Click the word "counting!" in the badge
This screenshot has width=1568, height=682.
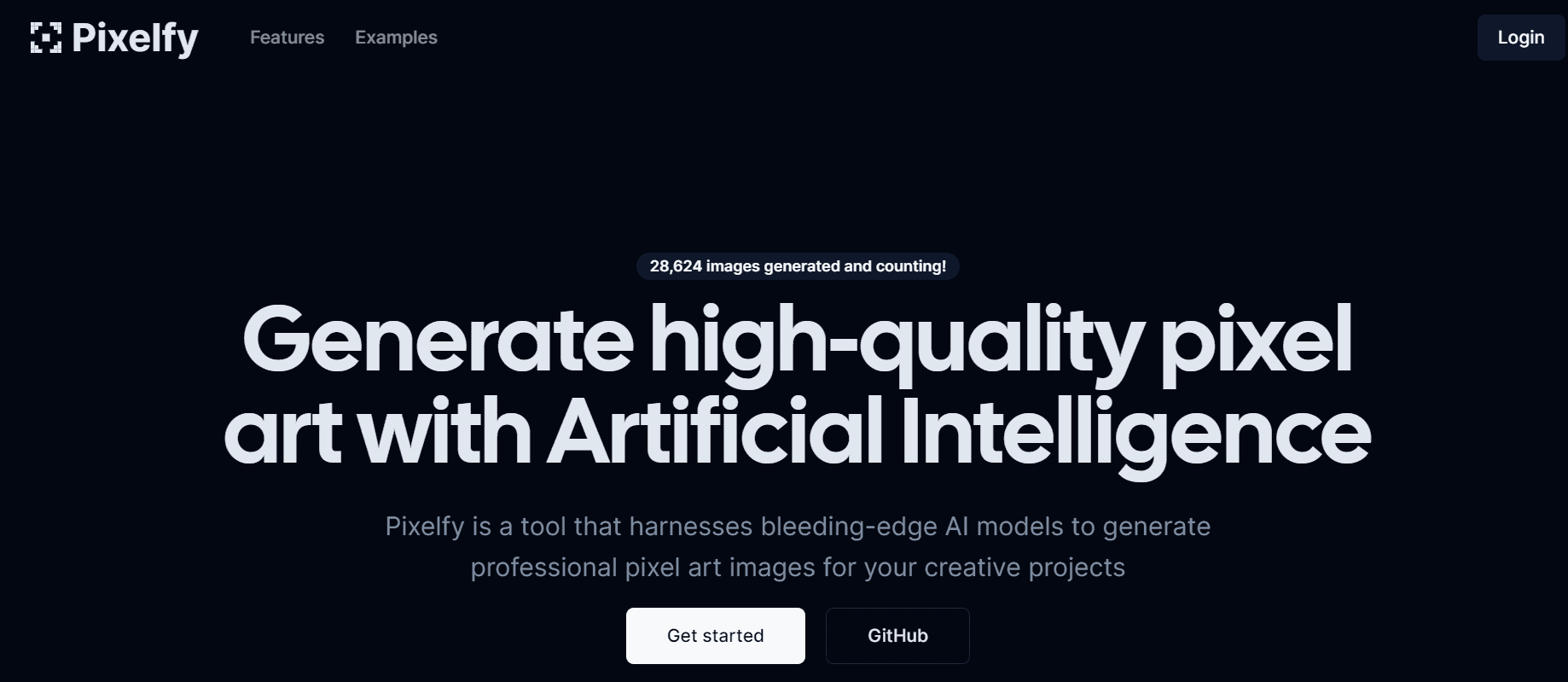click(x=911, y=266)
